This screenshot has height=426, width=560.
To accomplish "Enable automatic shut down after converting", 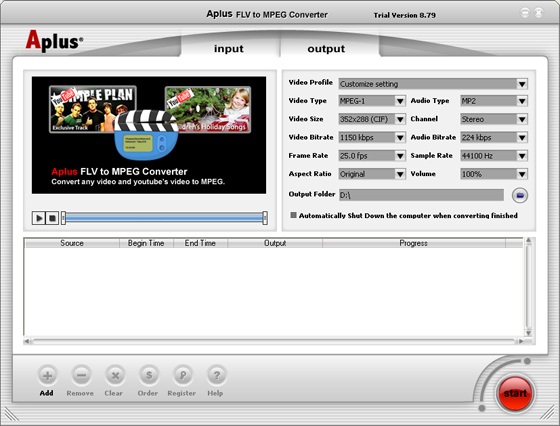I will [293, 215].
